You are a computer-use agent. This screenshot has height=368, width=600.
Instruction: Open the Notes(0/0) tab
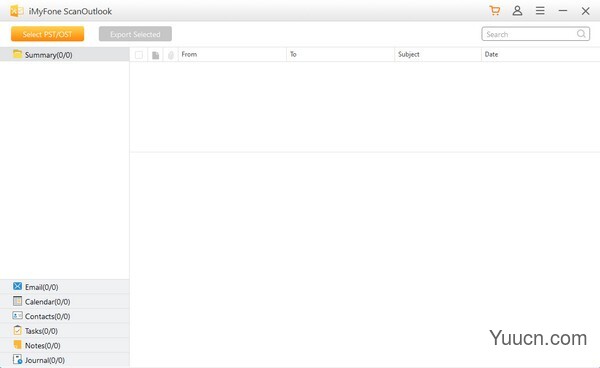(65, 345)
